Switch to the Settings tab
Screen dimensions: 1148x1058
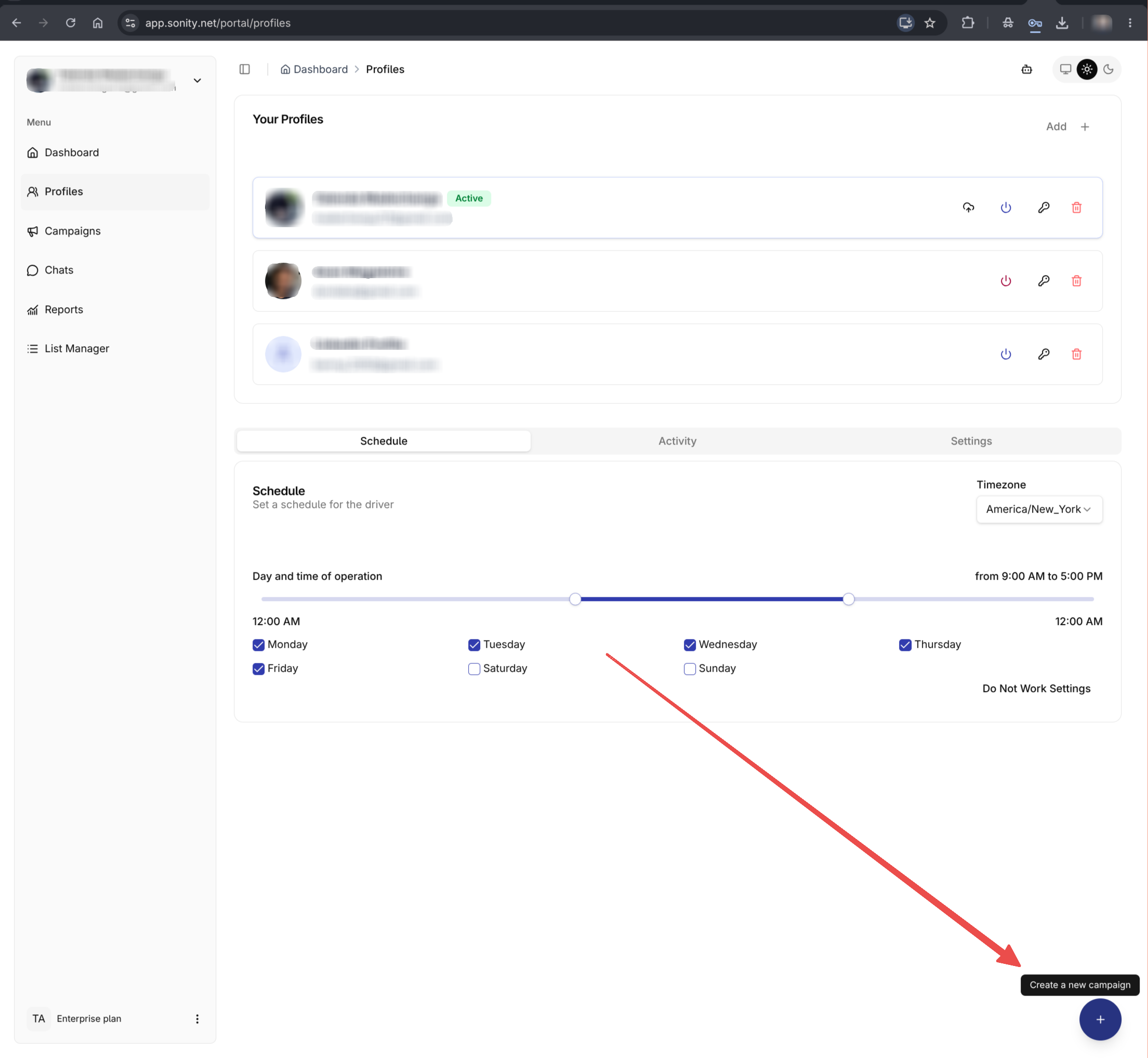[971, 441]
